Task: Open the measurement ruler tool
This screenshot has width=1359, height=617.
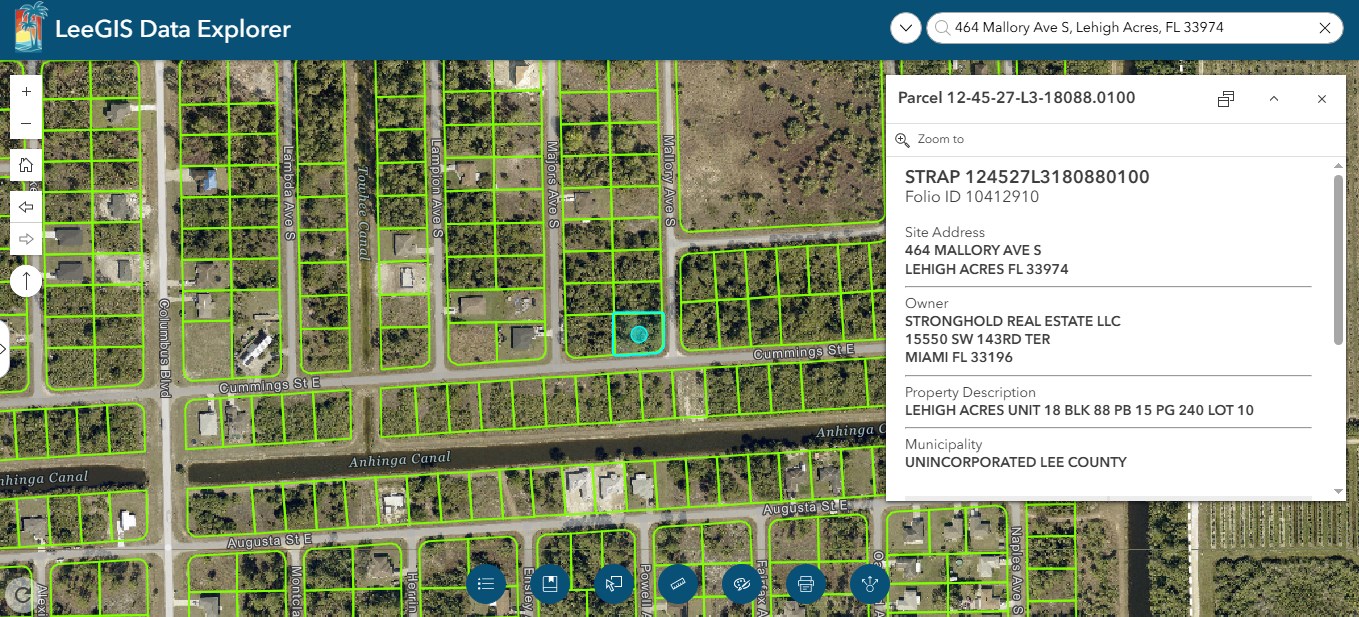Action: (678, 584)
